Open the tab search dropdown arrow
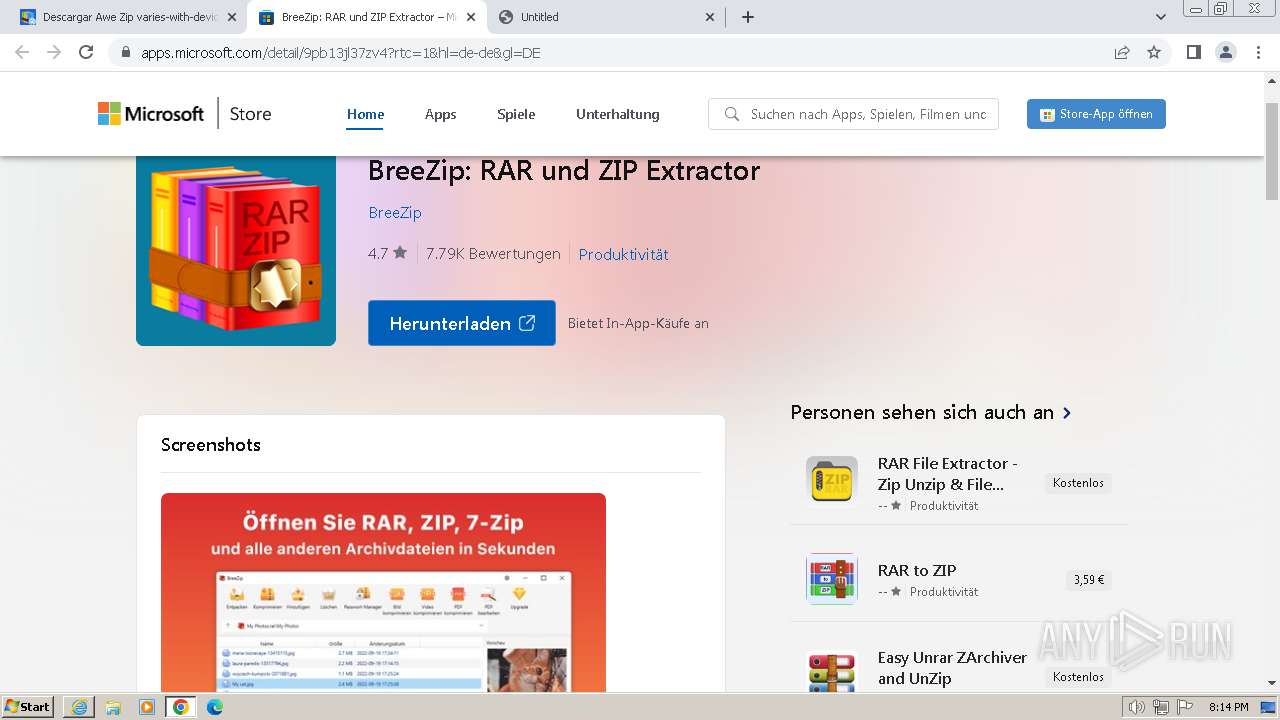The height and width of the screenshot is (720, 1280). click(1161, 17)
